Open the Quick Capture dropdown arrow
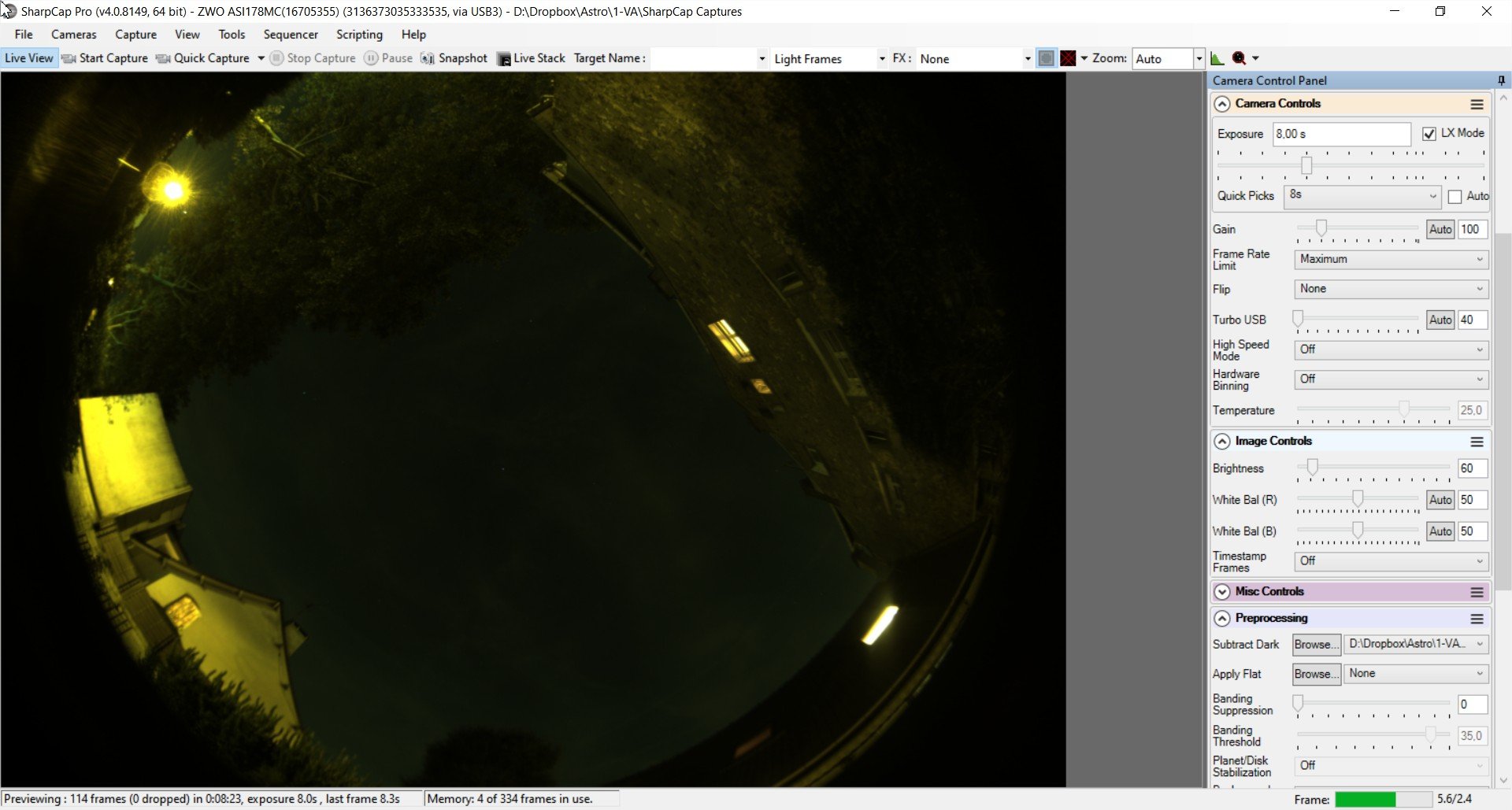The image size is (1512, 810). click(261, 58)
